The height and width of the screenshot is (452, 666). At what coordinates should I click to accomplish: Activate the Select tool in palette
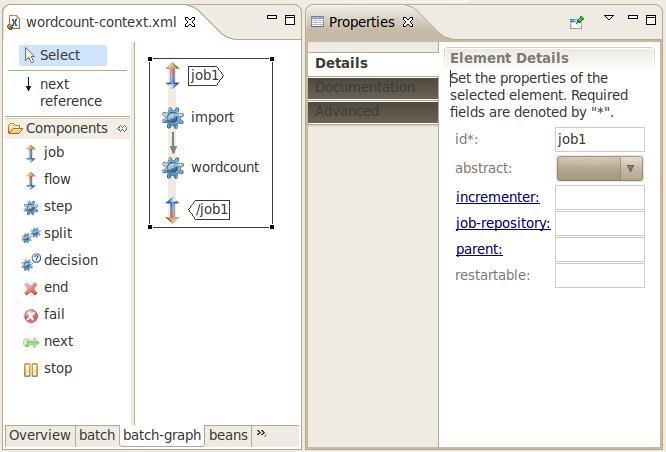pyautogui.click(x=62, y=55)
